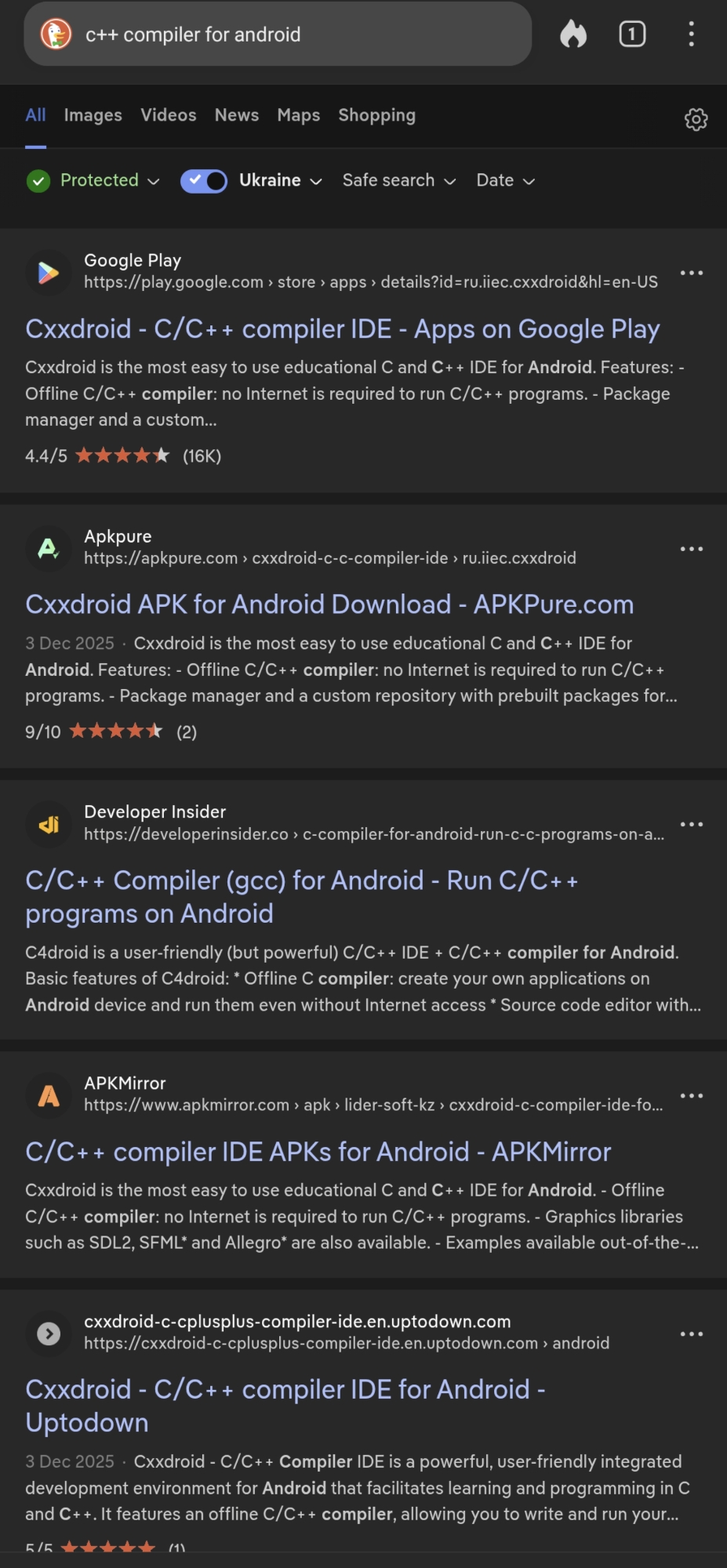Switch to the Videos tab

coord(168,115)
